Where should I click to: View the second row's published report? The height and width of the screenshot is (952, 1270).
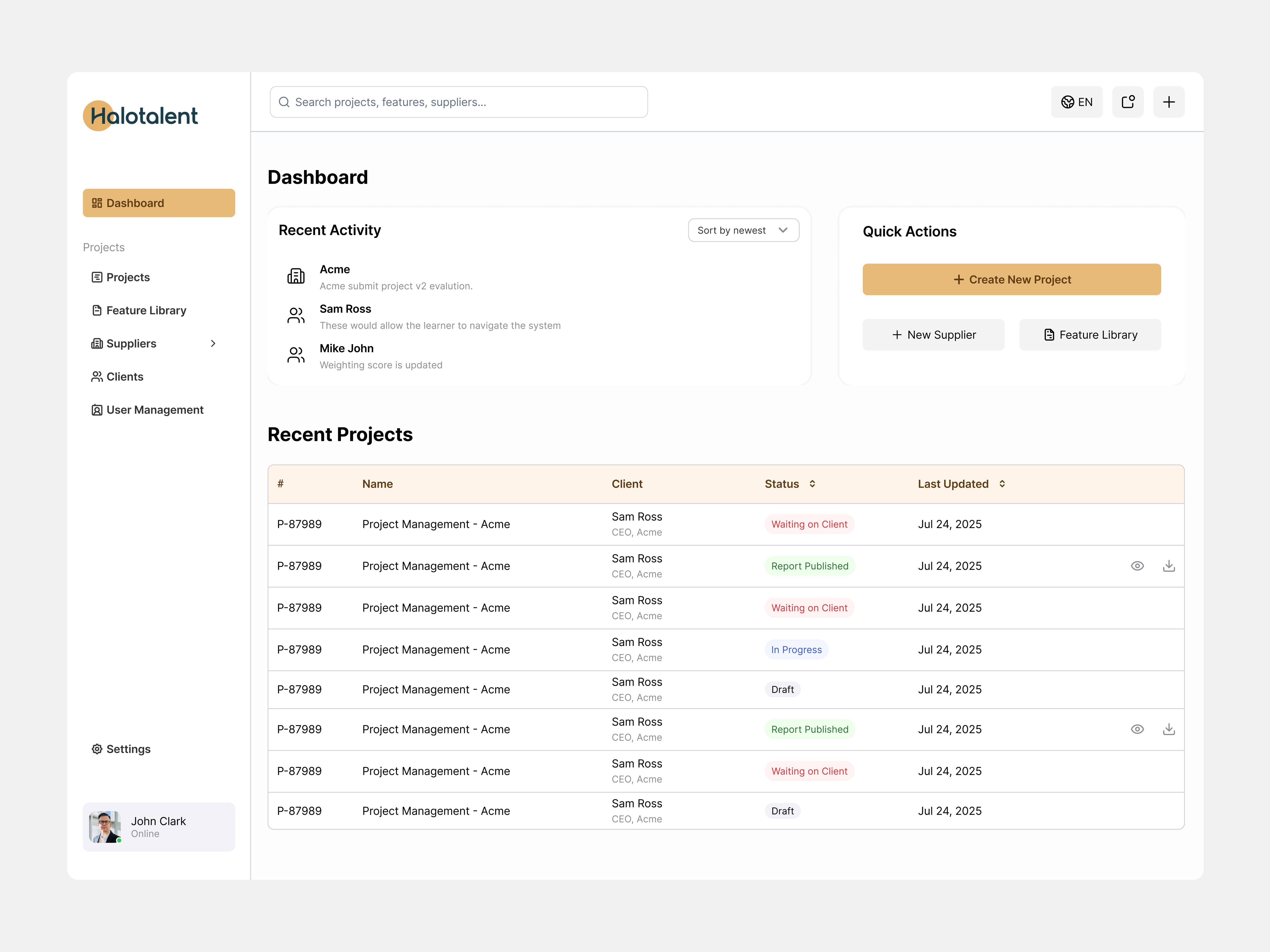(1137, 566)
